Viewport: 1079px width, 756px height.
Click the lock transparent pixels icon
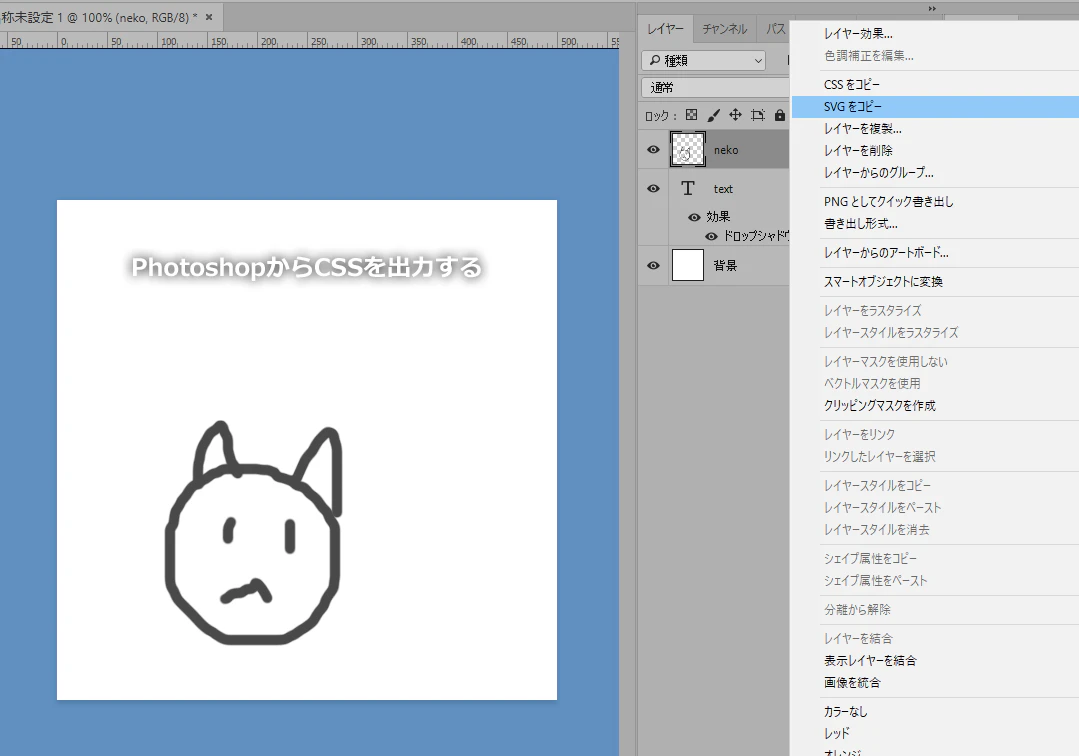692,115
